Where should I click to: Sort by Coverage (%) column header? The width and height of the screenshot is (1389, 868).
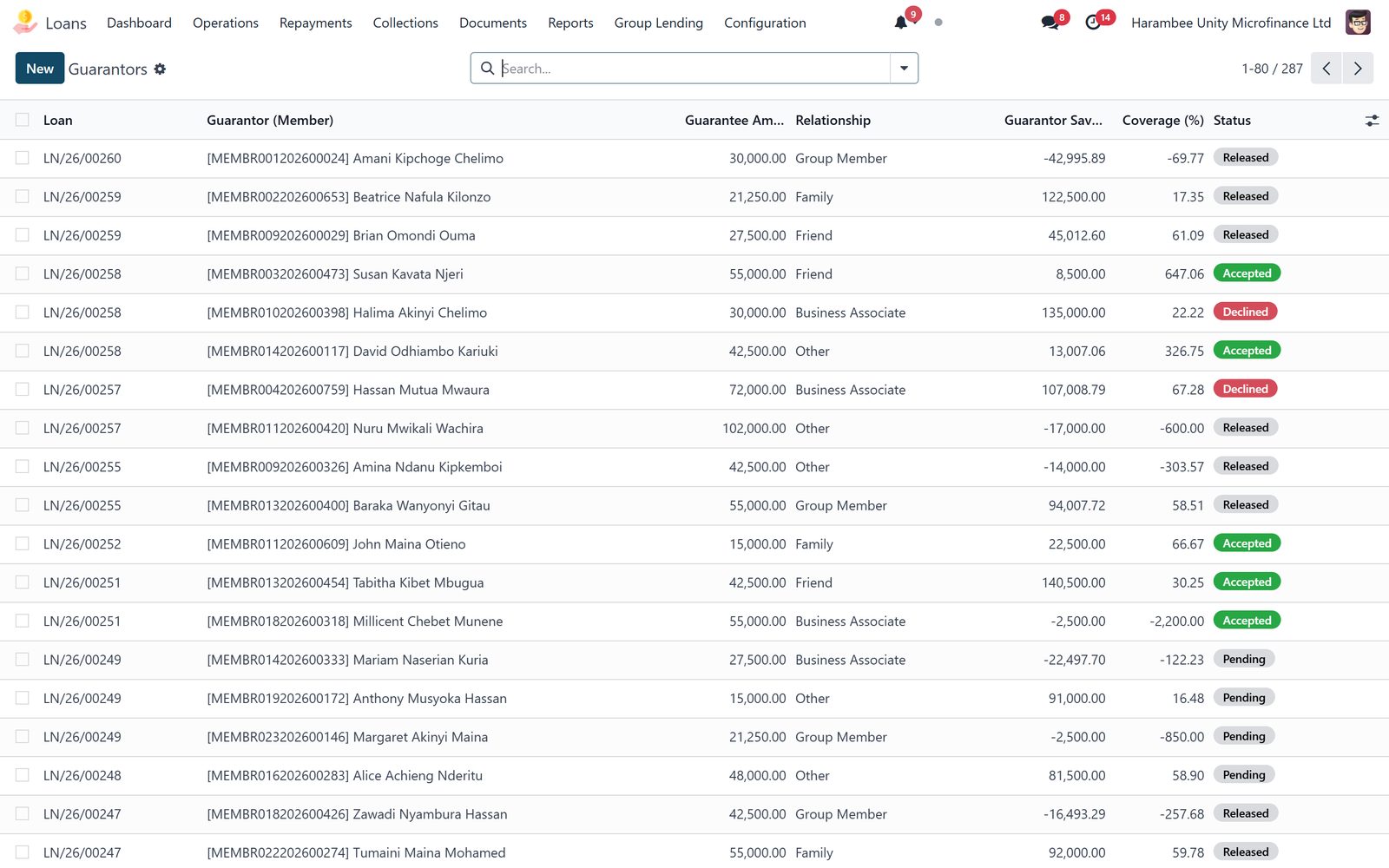point(1162,121)
